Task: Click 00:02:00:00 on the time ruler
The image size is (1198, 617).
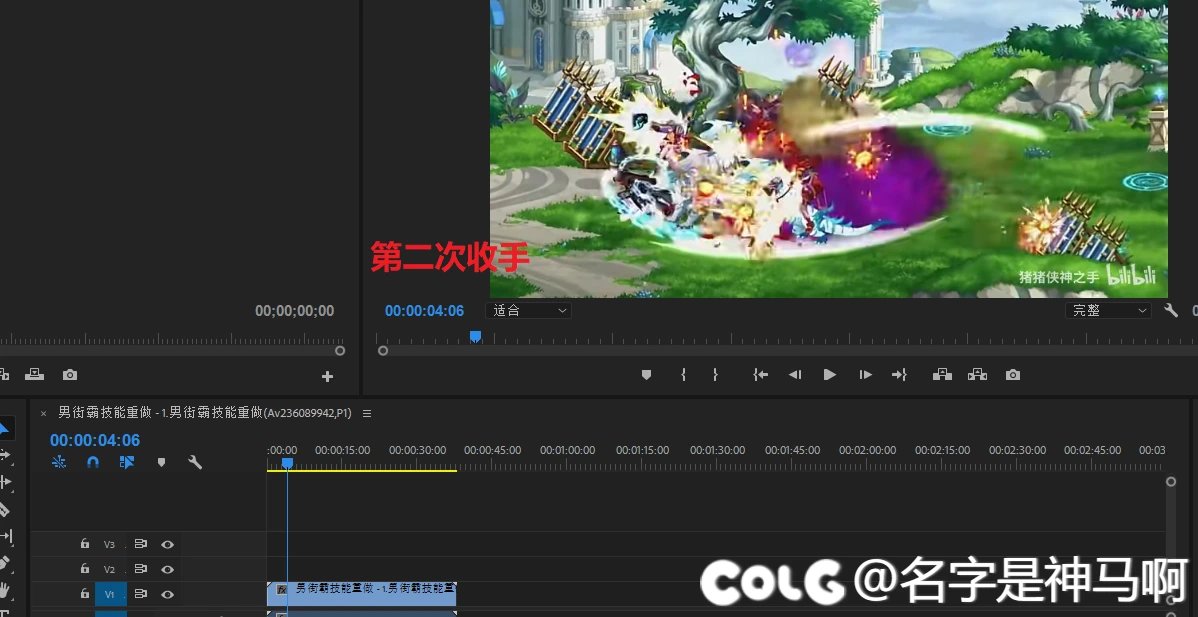Action: coord(867,451)
